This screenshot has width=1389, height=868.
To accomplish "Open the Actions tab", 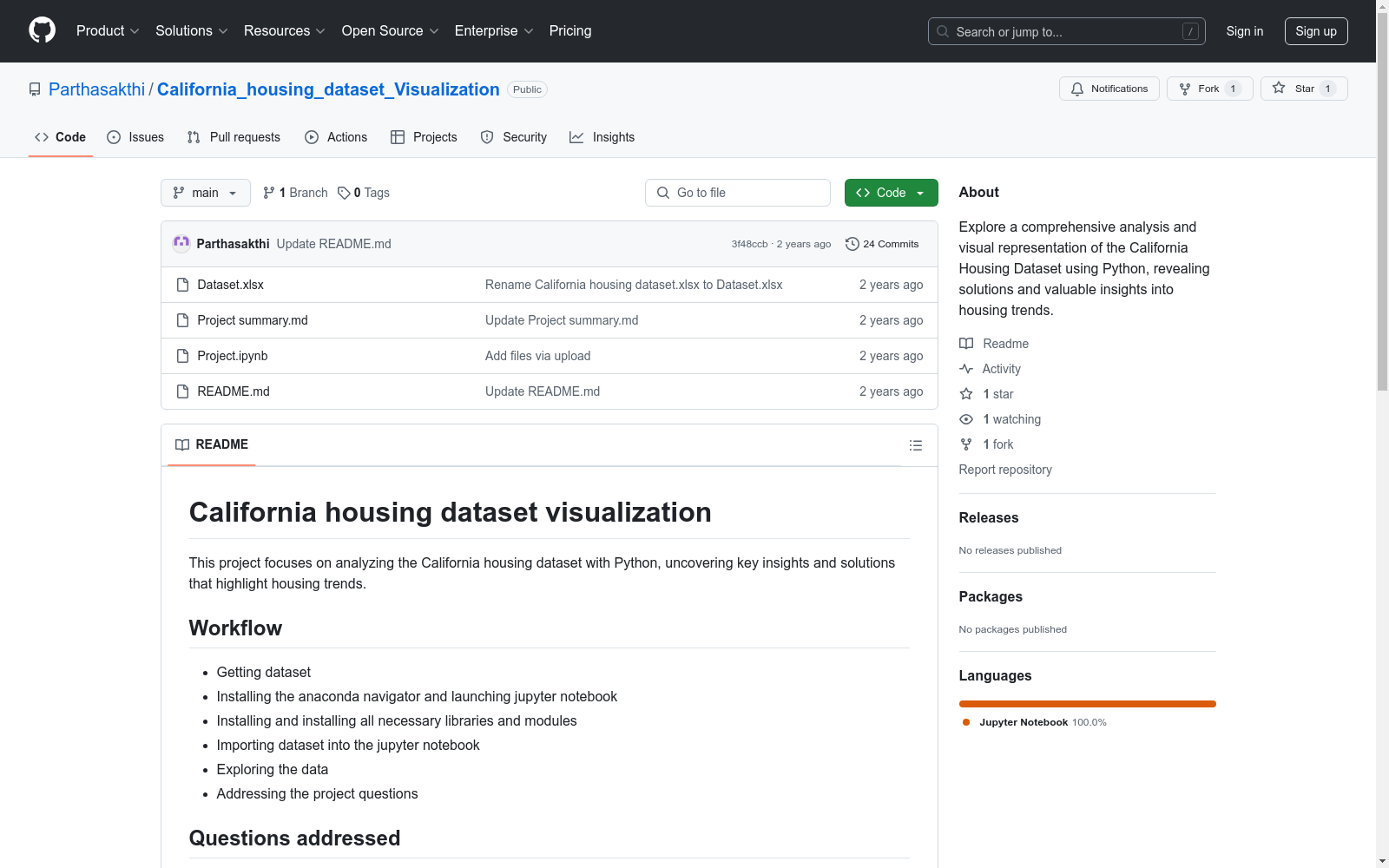I will [336, 137].
